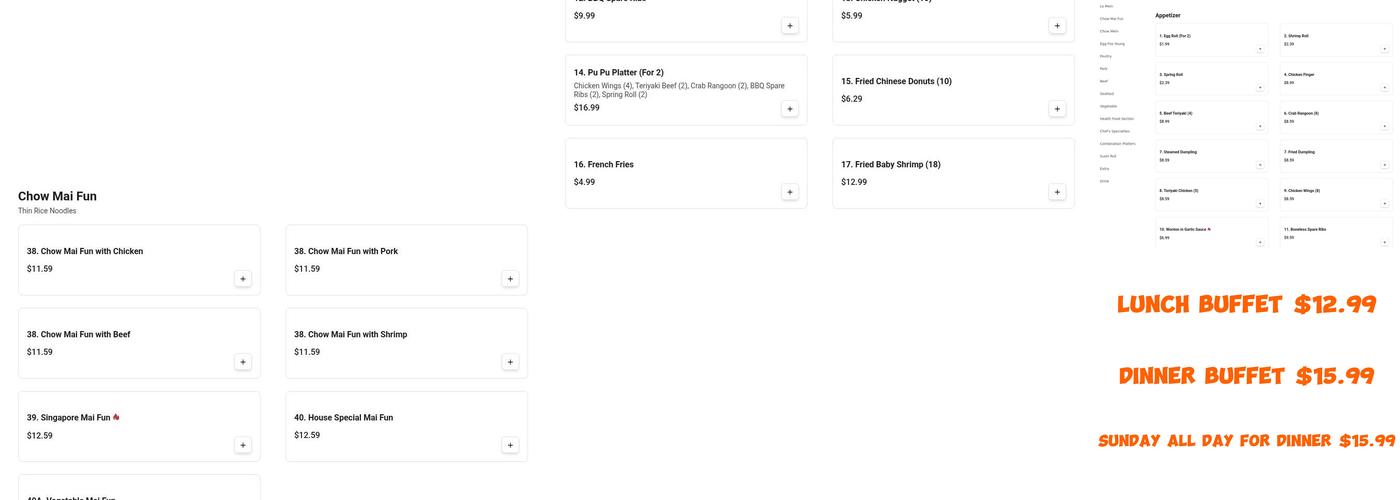
Task: Open the 14. Pu Pu Platter item title
Action: pyautogui.click(x=618, y=72)
